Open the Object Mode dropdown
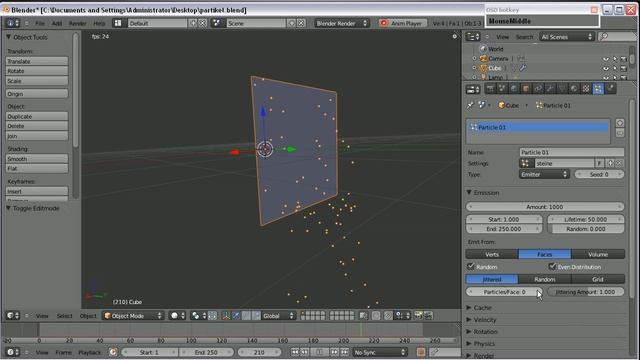This screenshot has height=360, width=640. click(x=133, y=316)
